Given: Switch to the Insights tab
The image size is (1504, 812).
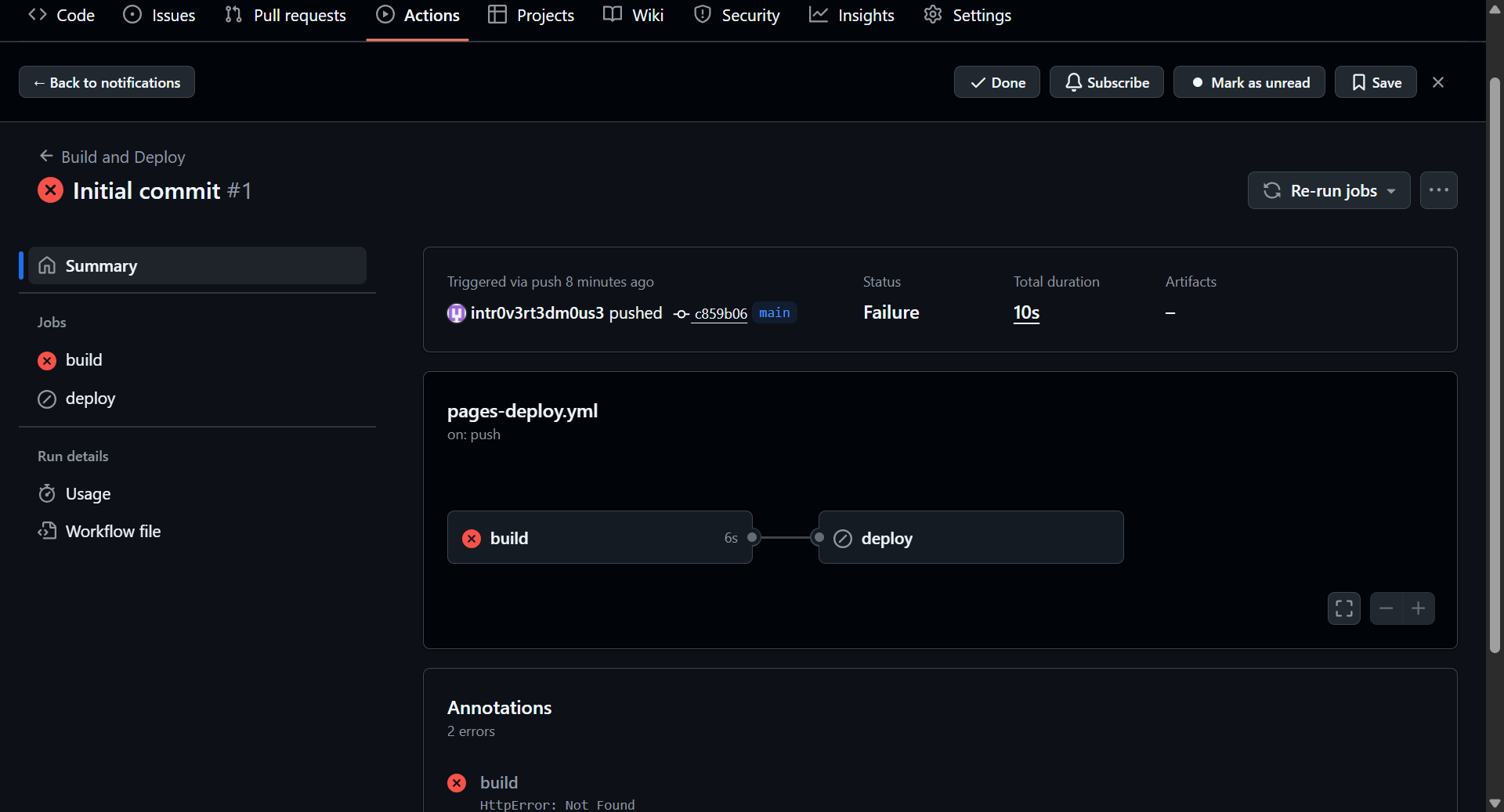Looking at the screenshot, I should coord(851,16).
